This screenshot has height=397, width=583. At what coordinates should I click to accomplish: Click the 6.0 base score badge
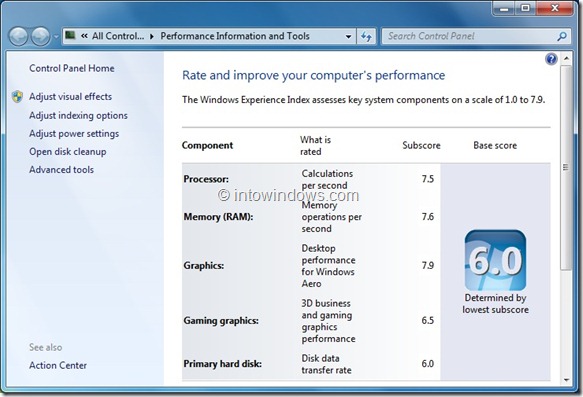tap(495, 260)
